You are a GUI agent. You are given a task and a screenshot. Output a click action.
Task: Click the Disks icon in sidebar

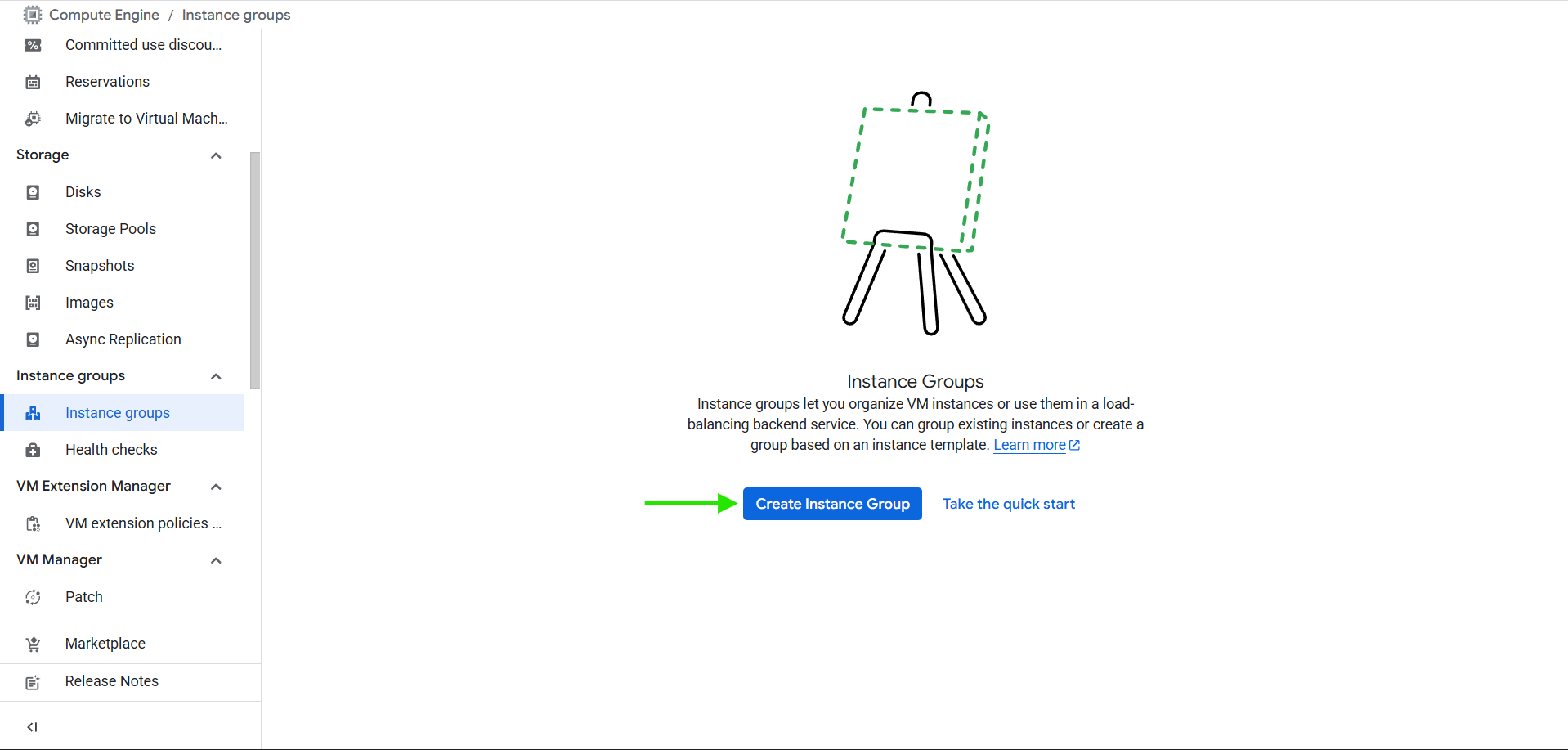click(33, 192)
